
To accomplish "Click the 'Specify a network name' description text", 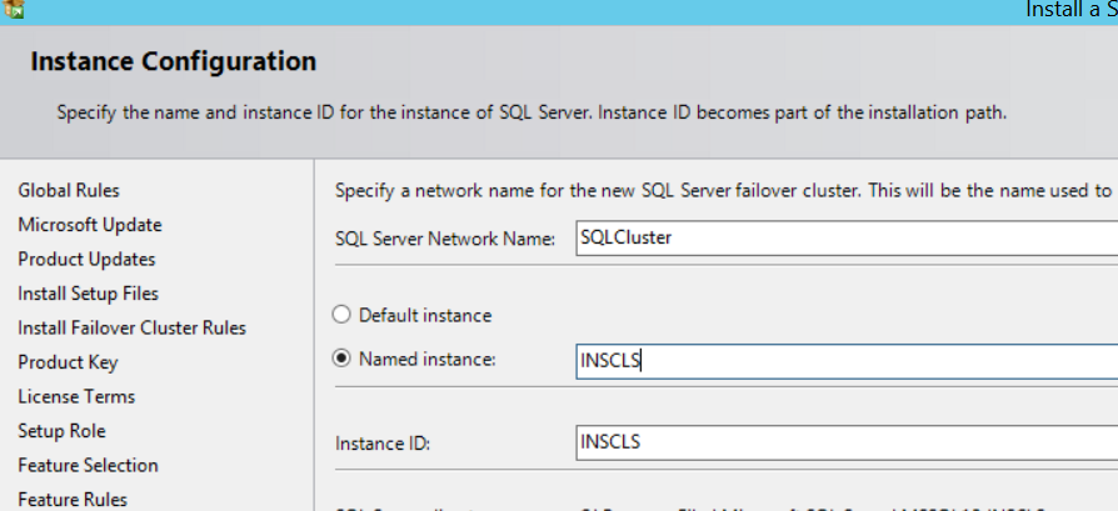I will [x=723, y=190].
